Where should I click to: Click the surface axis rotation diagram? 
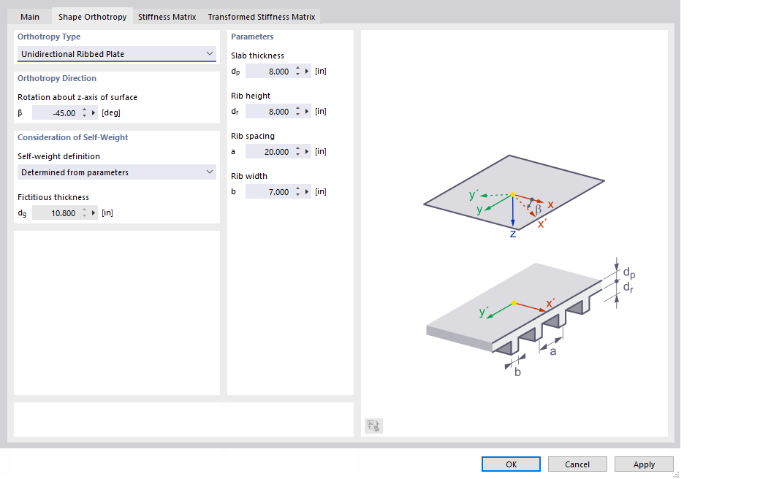[x=514, y=196]
